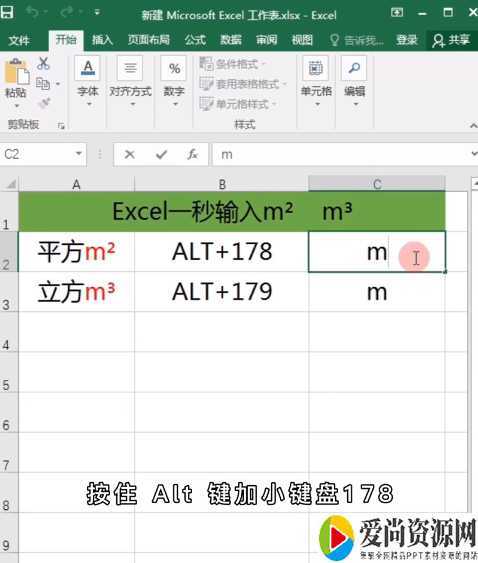Click cell C3 containing m

click(377, 292)
